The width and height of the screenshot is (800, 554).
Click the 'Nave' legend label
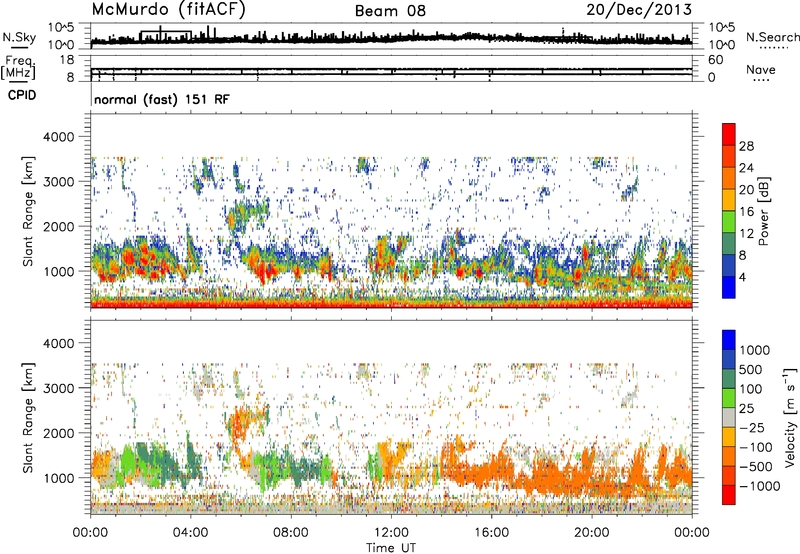click(761, 70)
